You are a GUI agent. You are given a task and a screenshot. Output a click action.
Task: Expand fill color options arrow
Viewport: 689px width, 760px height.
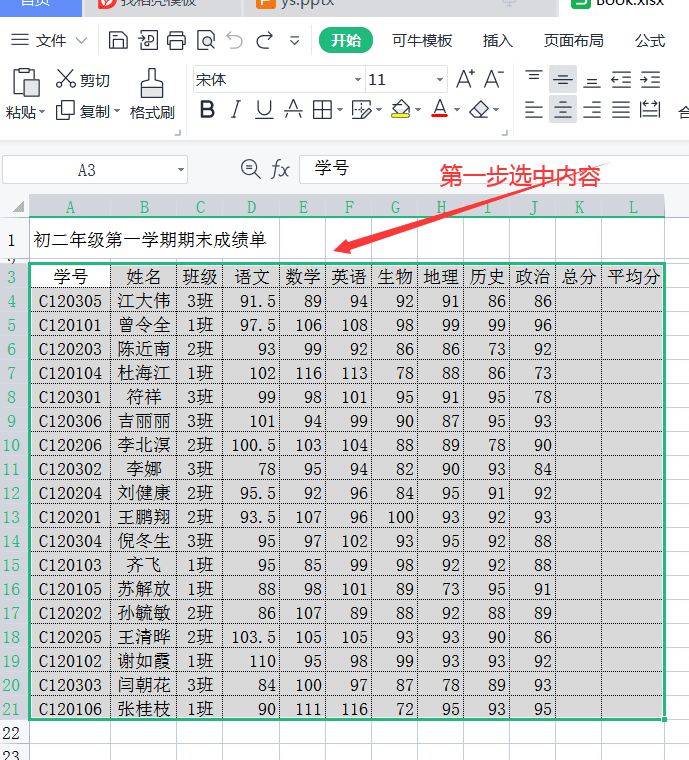[418, 110]
